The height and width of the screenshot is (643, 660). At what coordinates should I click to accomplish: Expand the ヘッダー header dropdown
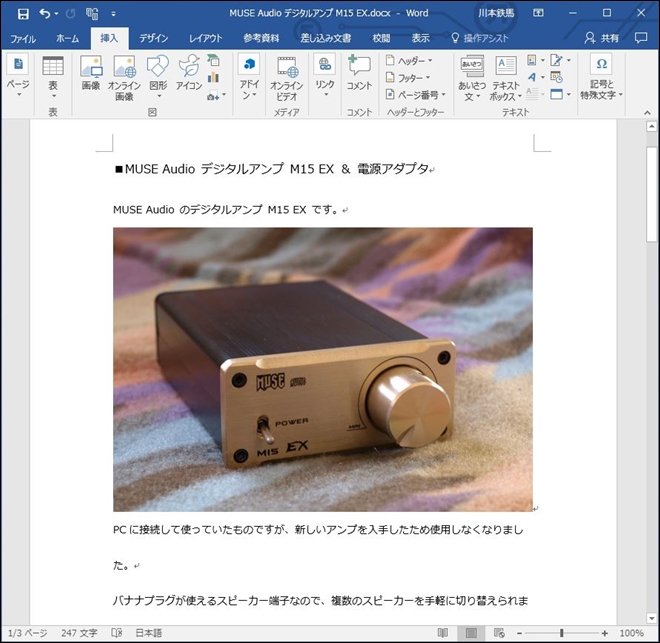point(409,60)
